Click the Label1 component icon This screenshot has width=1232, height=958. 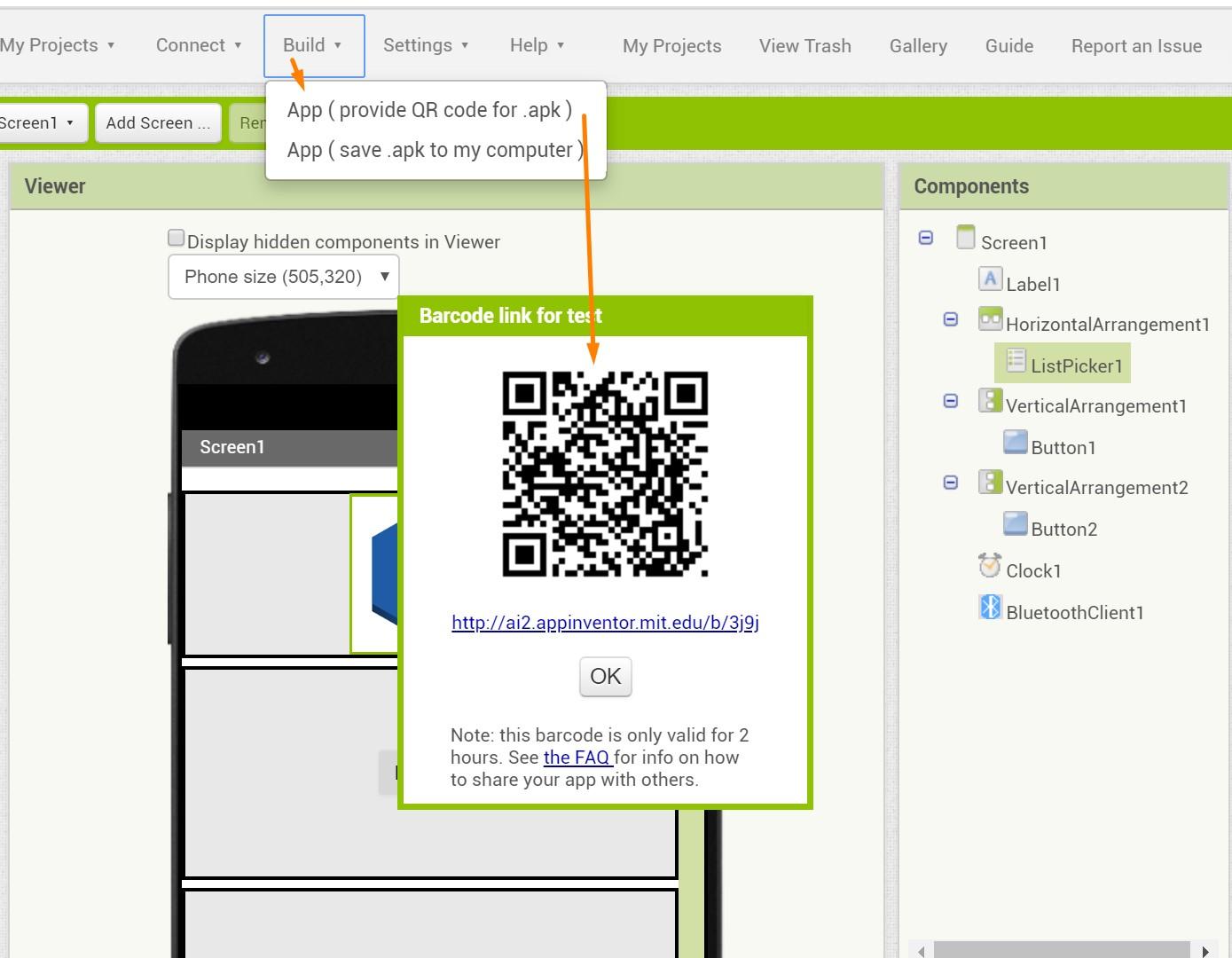tap(990, 279)
